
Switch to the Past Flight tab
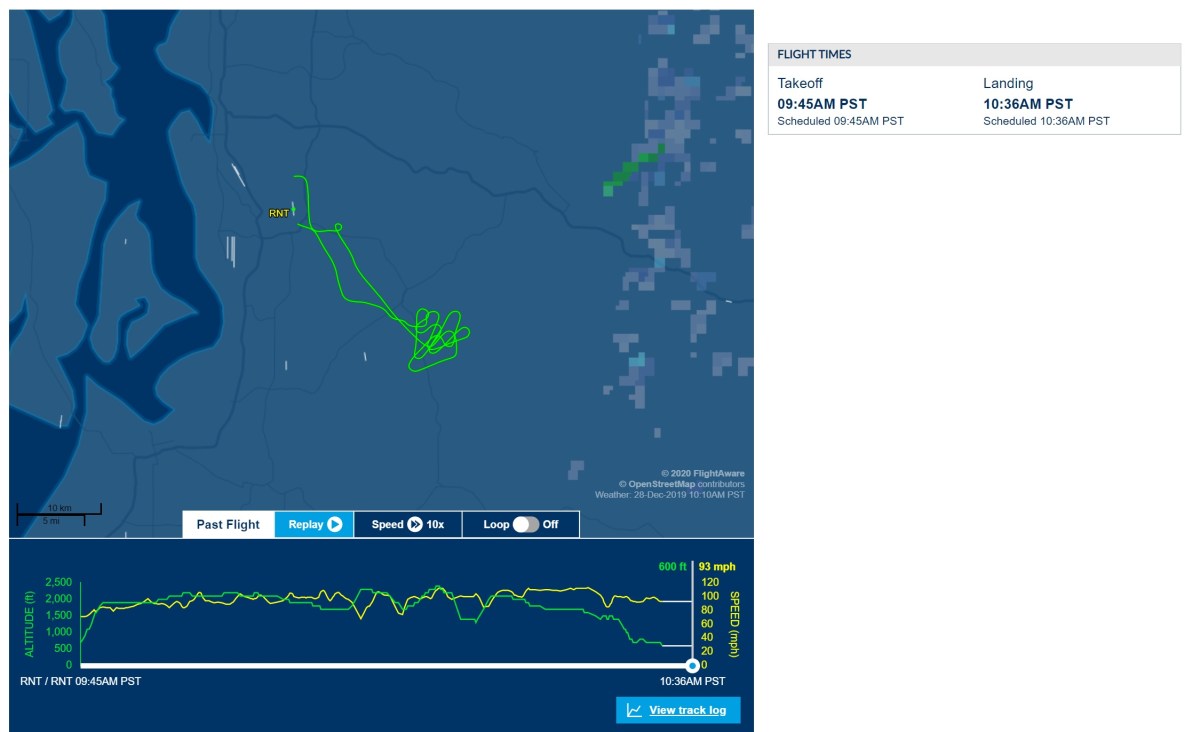(x=228, y=524)
